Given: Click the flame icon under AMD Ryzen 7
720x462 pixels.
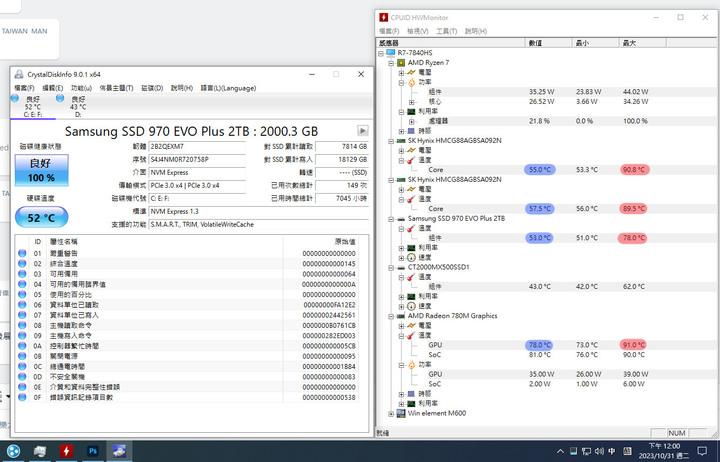Looking at the screenshot, I should (x=411, y=82).
